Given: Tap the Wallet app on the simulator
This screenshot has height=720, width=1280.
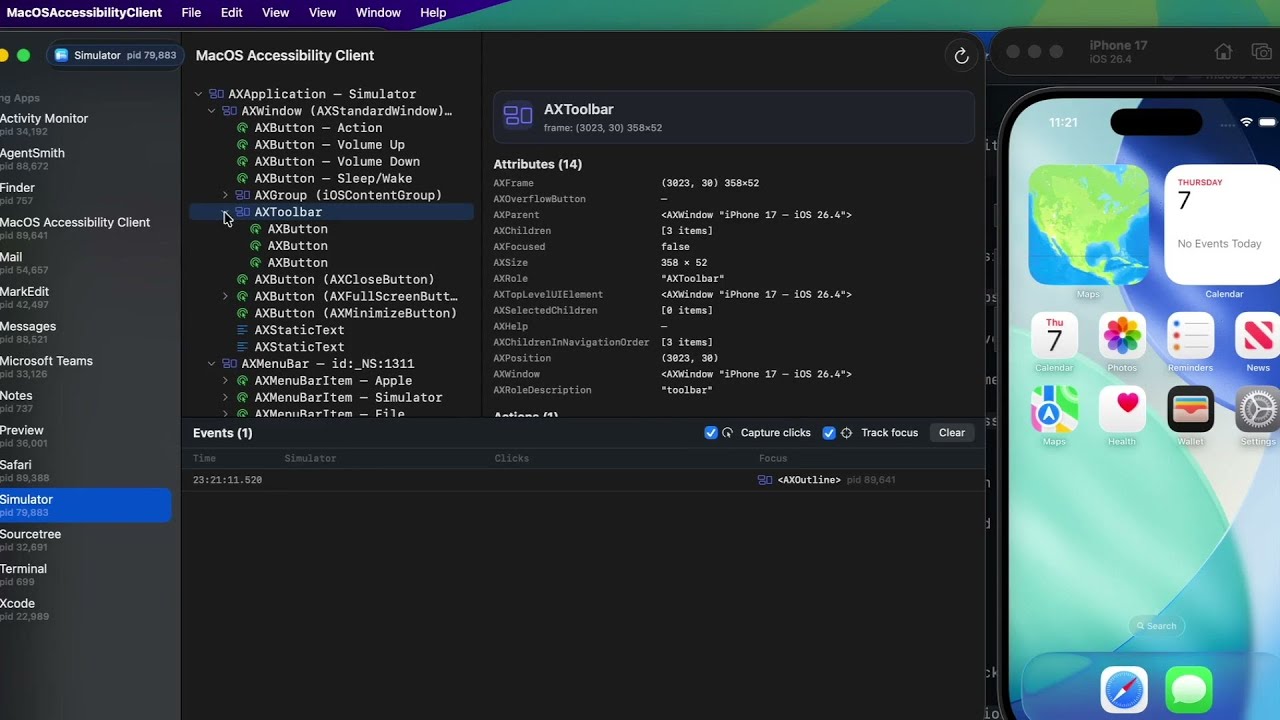Looking at the screenshot, I should click(x=1190, y=409).
